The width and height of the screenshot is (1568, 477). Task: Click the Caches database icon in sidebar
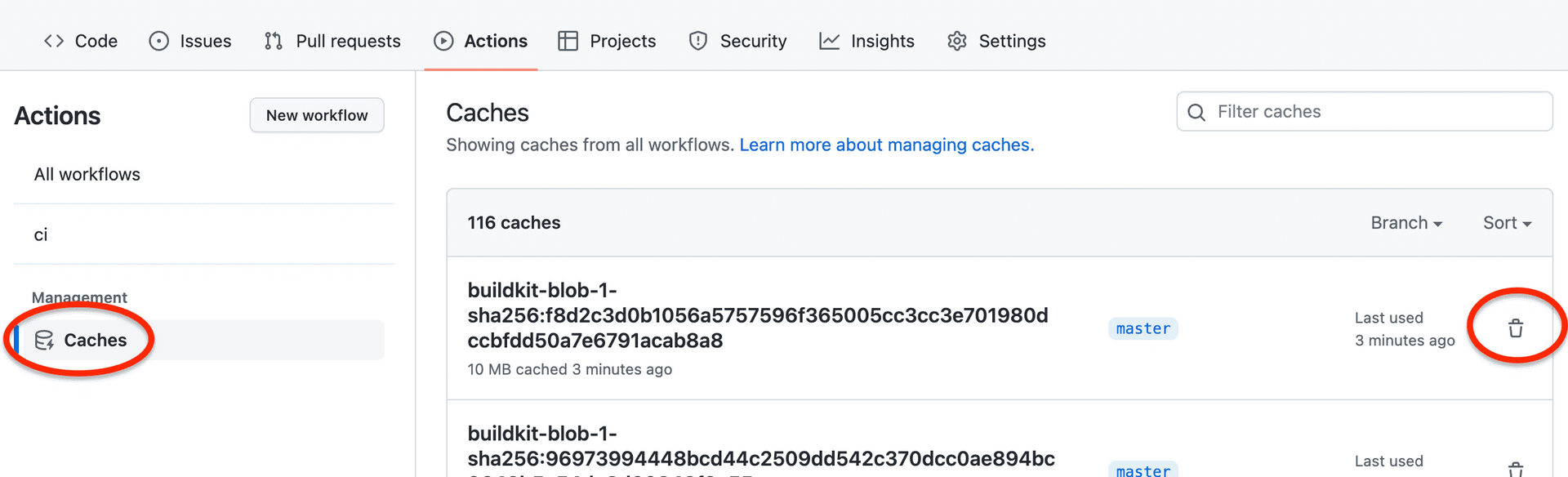click(44, 340)
